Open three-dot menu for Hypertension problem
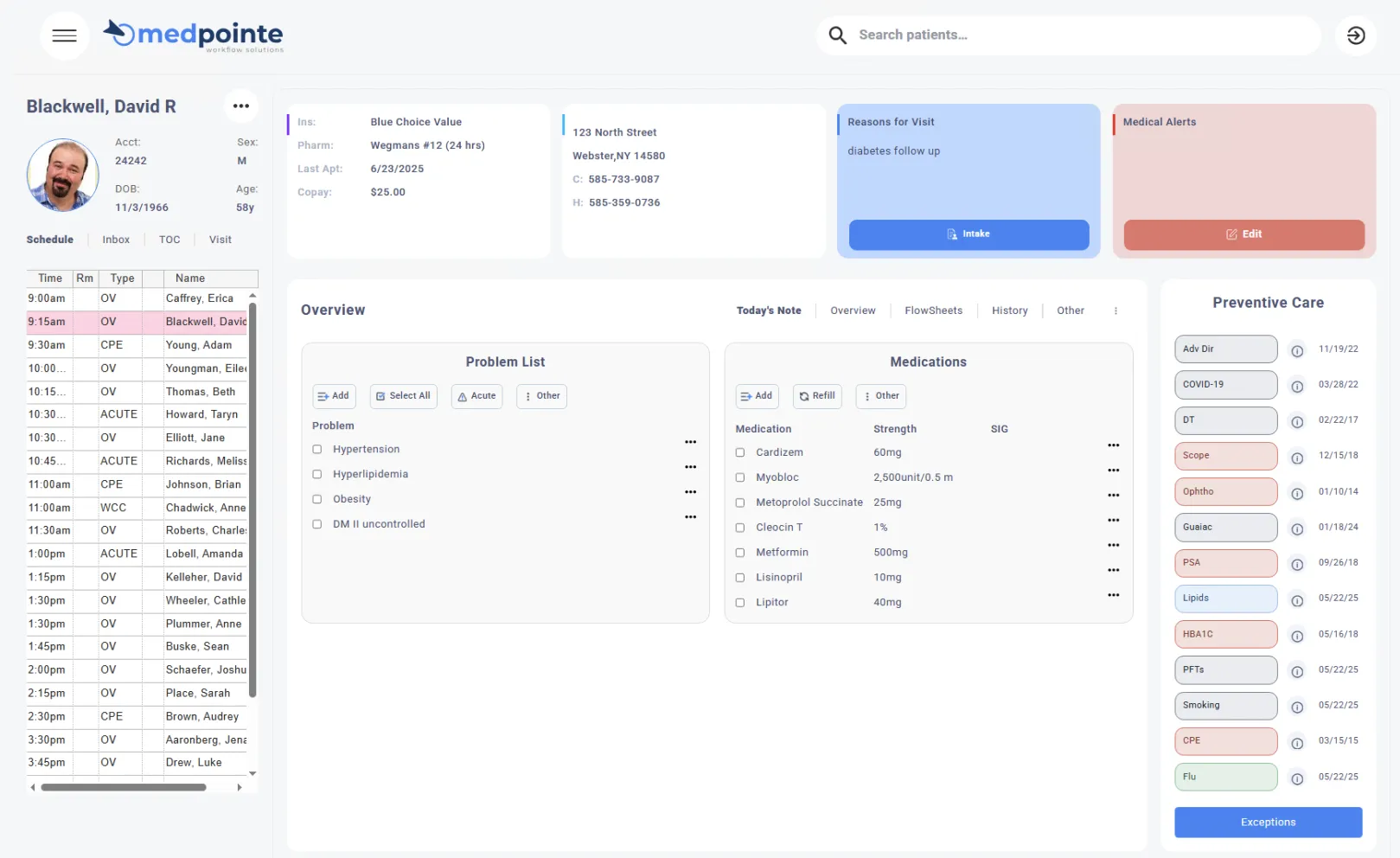This screenshot has width=1400, height=858. [690, 442]
